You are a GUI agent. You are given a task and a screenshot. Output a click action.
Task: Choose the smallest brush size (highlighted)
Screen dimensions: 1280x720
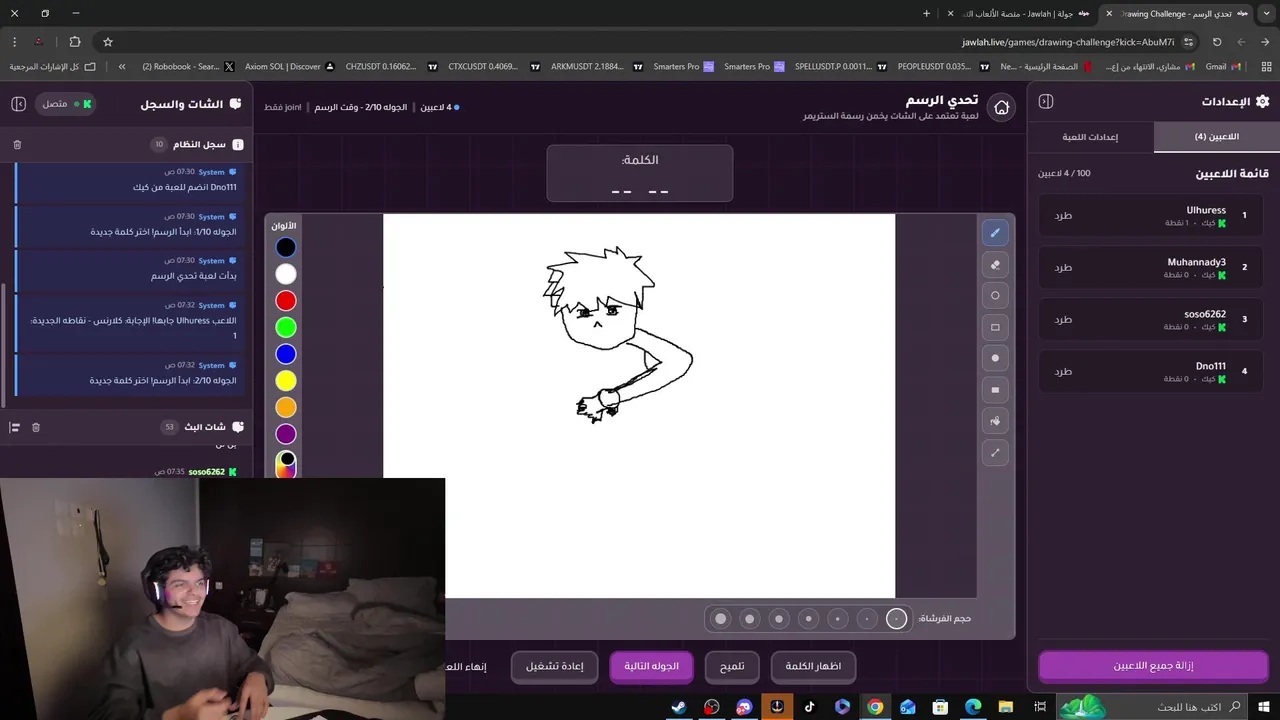click(x=896, y=619)
